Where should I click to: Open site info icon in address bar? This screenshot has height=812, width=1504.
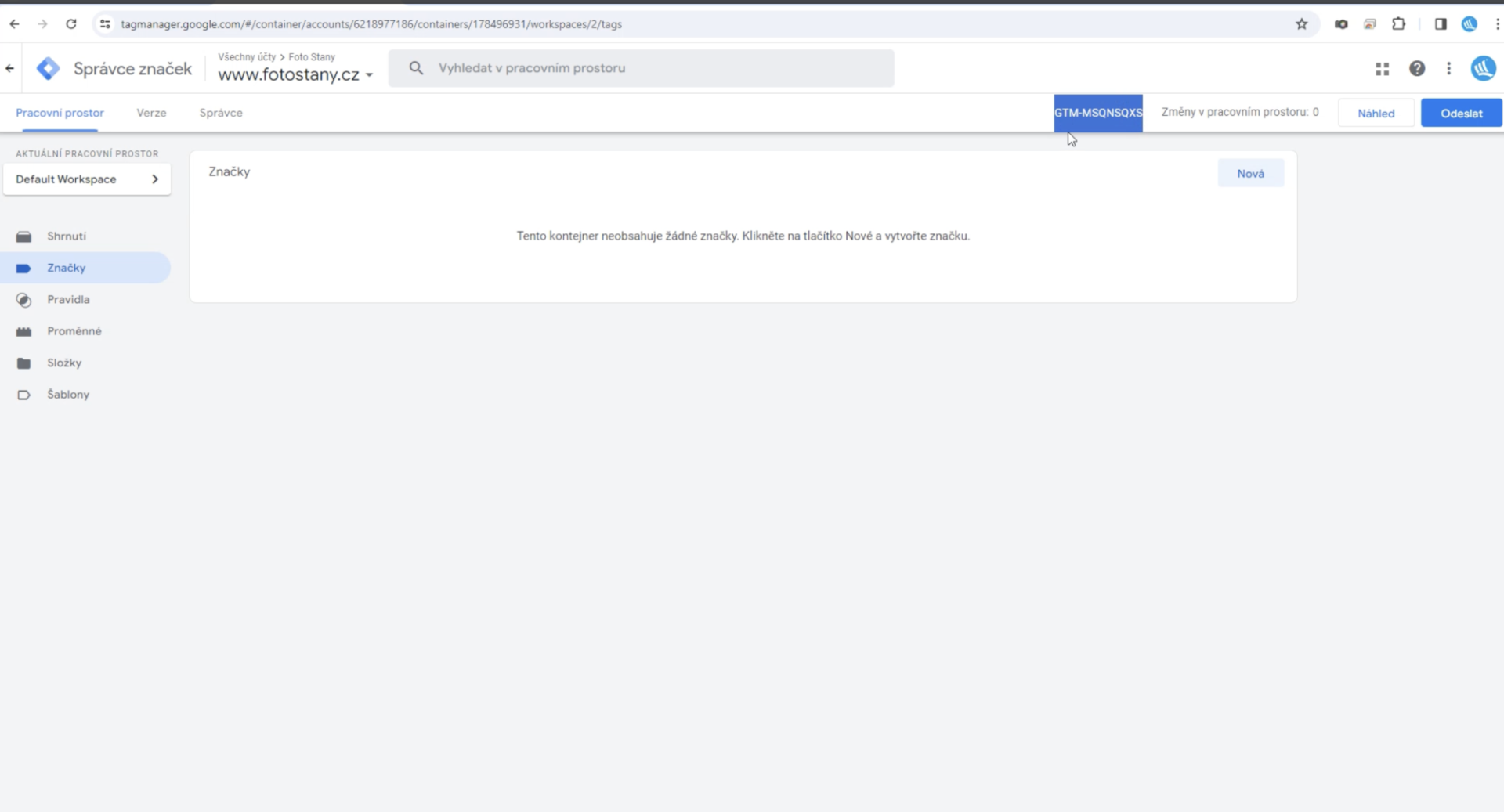[x=105, y=24]
